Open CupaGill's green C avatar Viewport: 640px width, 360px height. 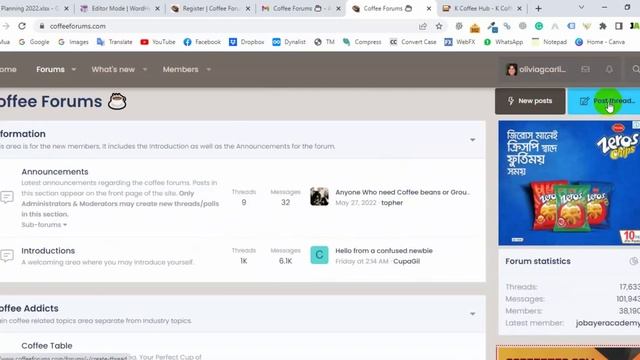(x=319, y=255)
